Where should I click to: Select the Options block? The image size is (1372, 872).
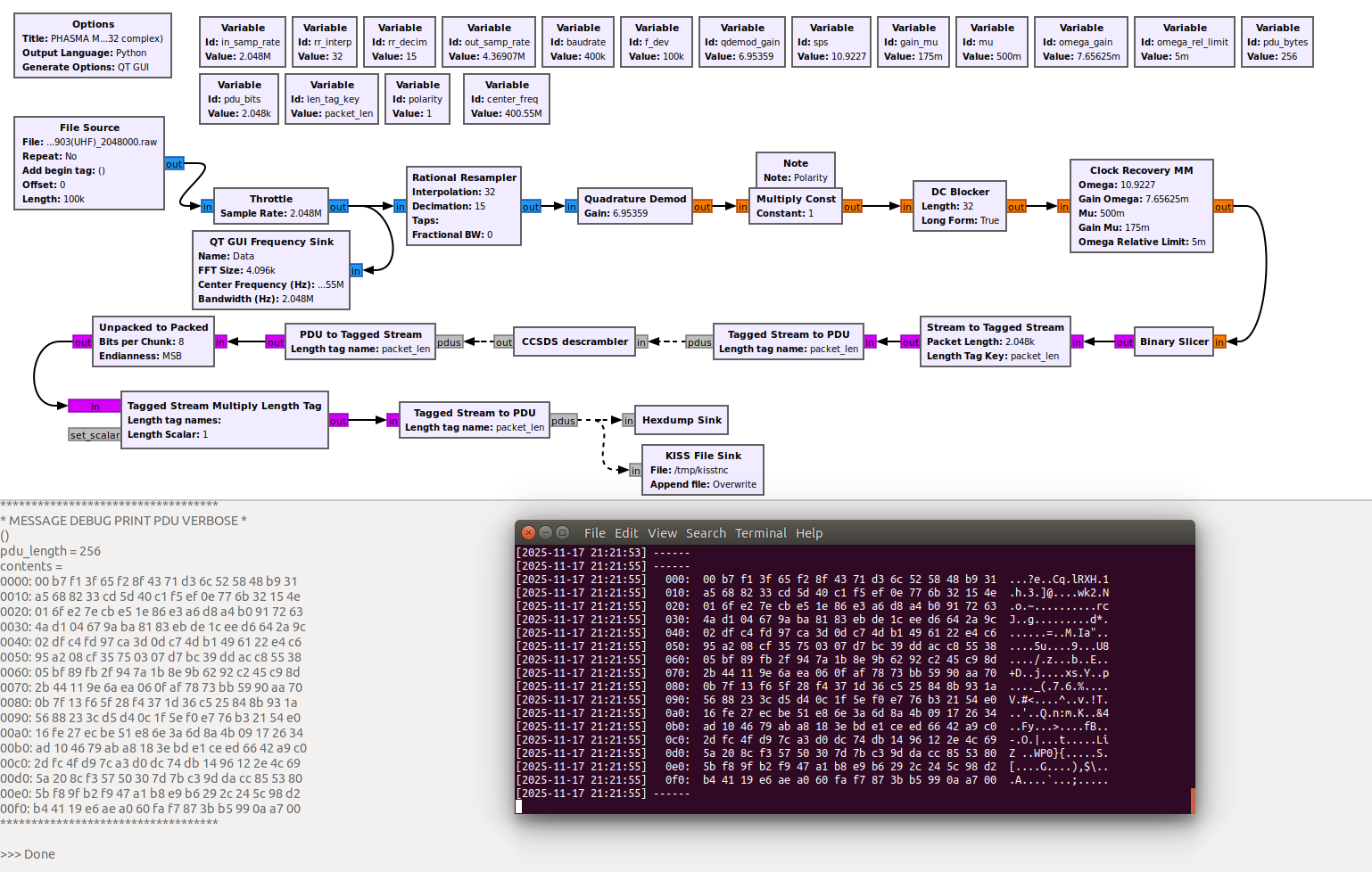click(93, 45)
